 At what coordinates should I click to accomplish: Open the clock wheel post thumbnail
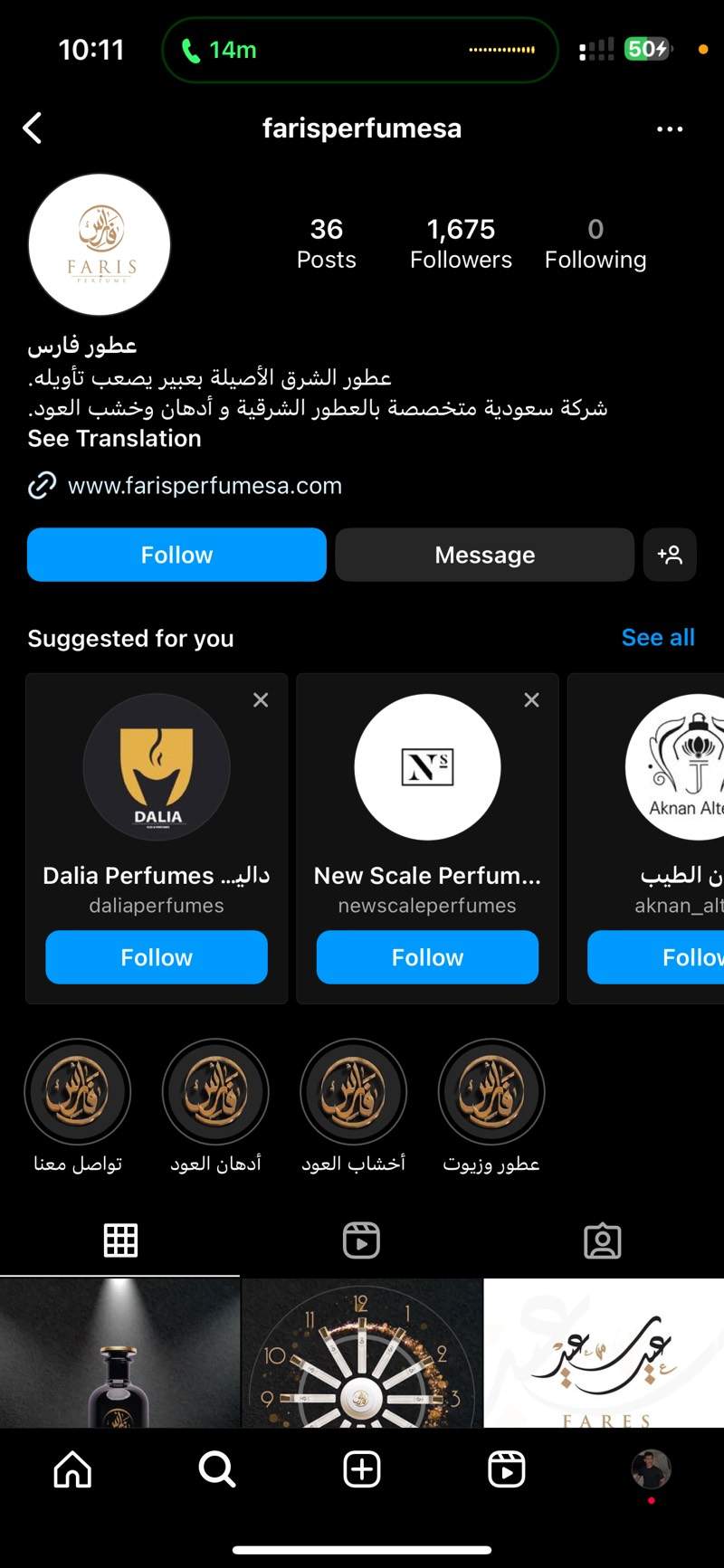tap(362, 1353)
